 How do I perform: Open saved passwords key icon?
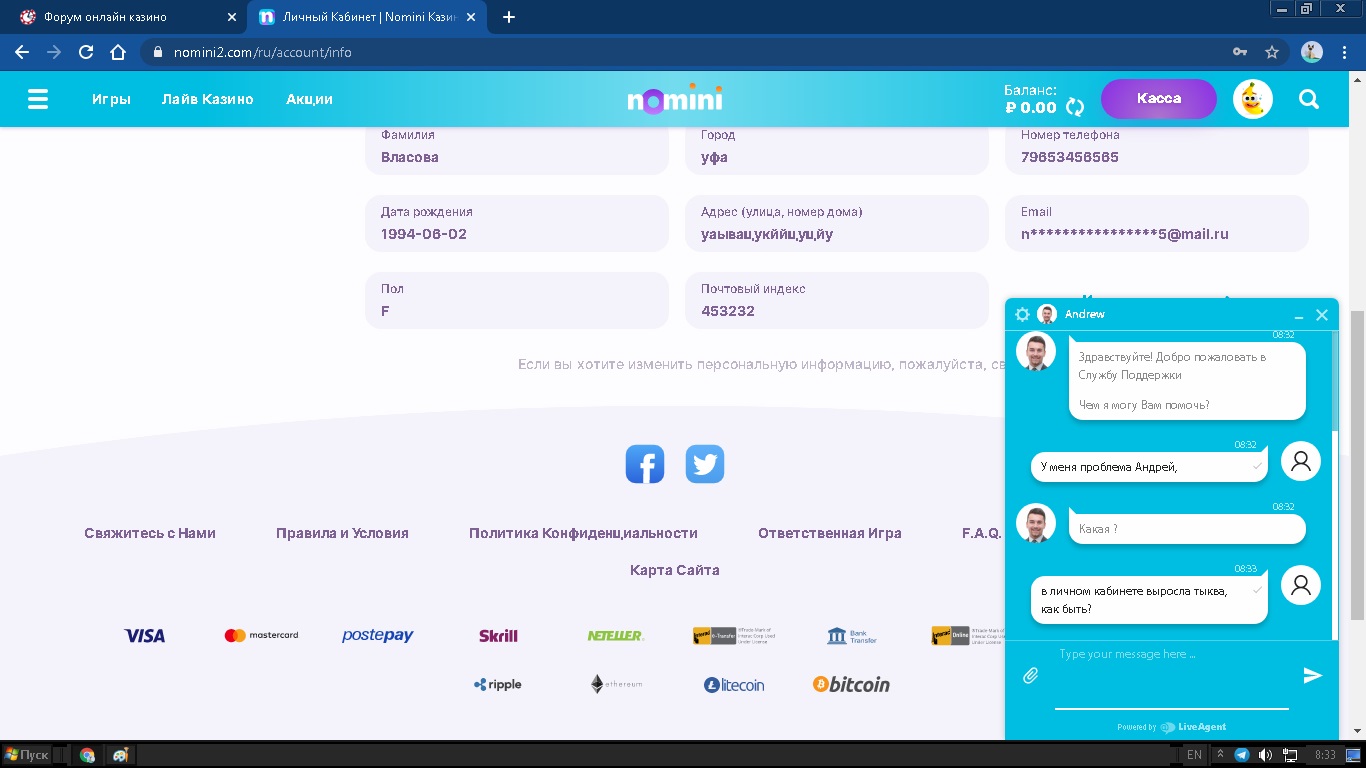point(1240,52)
